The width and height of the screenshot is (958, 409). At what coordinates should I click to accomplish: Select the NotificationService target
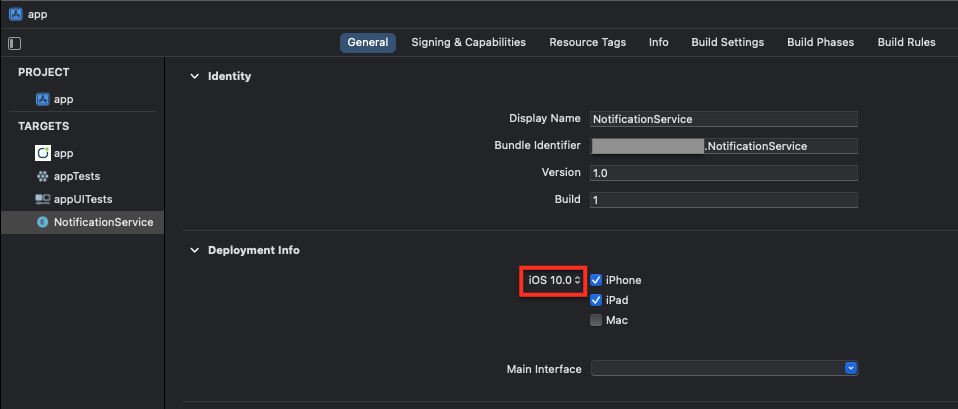[x=82, y=223]
